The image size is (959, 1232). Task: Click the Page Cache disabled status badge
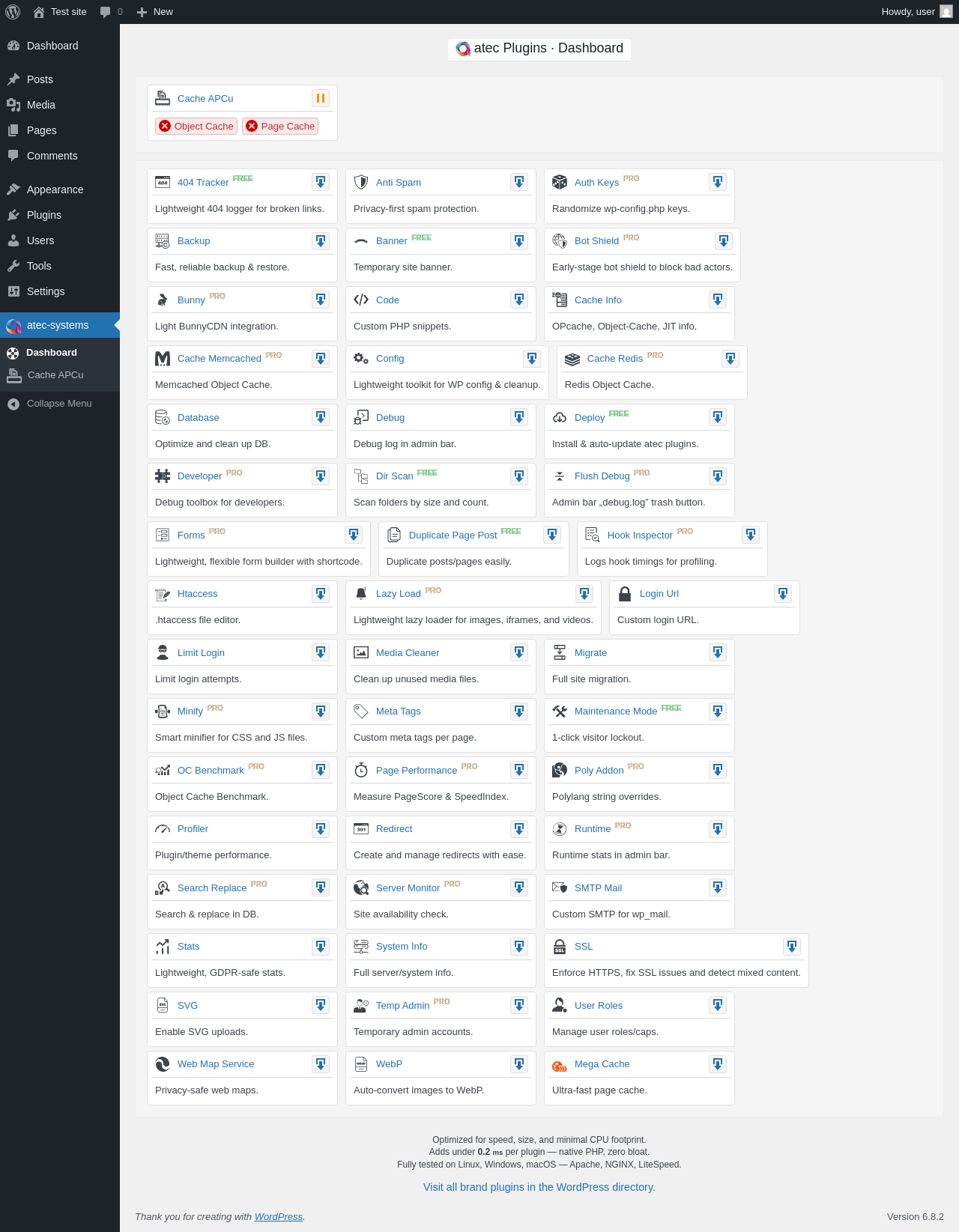click(280, 126)
